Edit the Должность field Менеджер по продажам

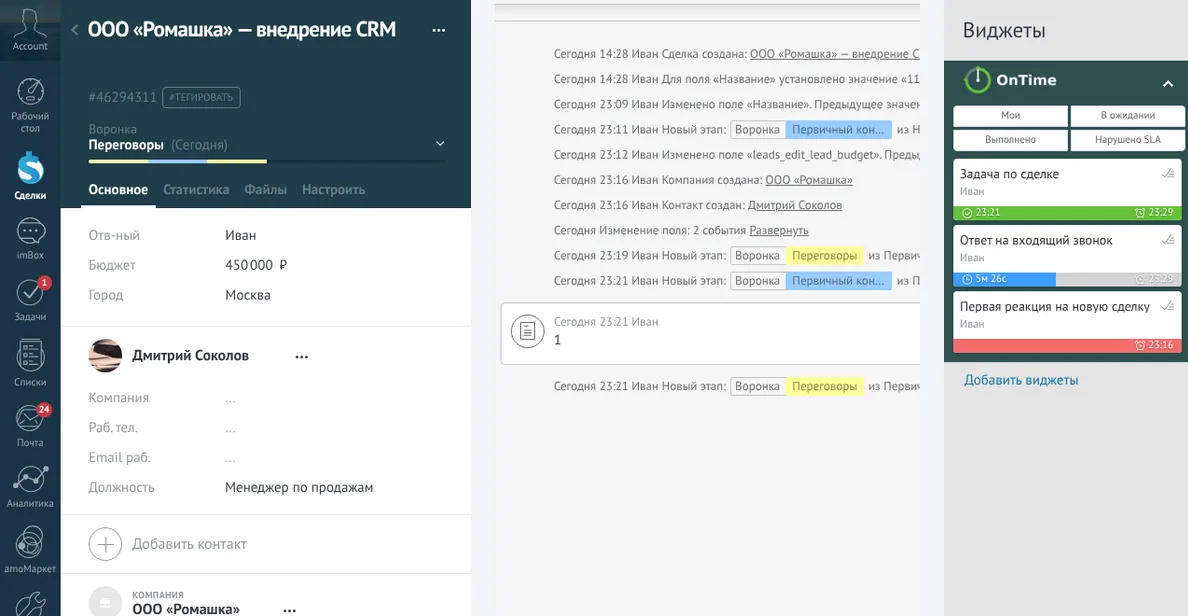tap(299, 488)
